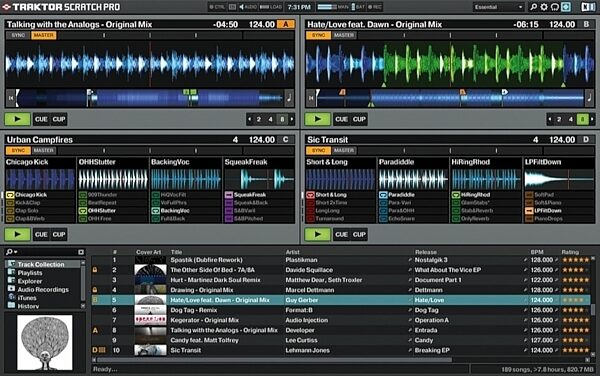Click CUE on Deck A
The width and height of the screenshot is (600, 376).
pos(41,119)
